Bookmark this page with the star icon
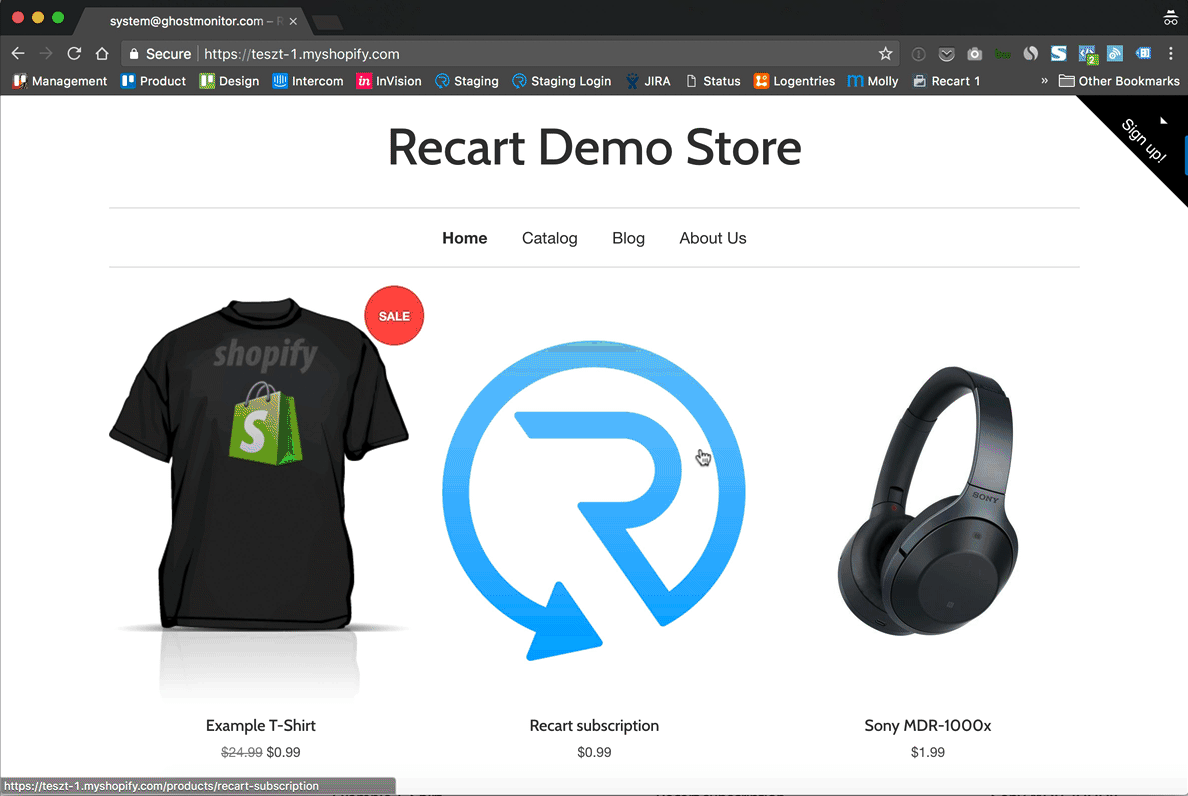Screen dimensions: 1188x796 pyautogui.click(x=885, y=54)
